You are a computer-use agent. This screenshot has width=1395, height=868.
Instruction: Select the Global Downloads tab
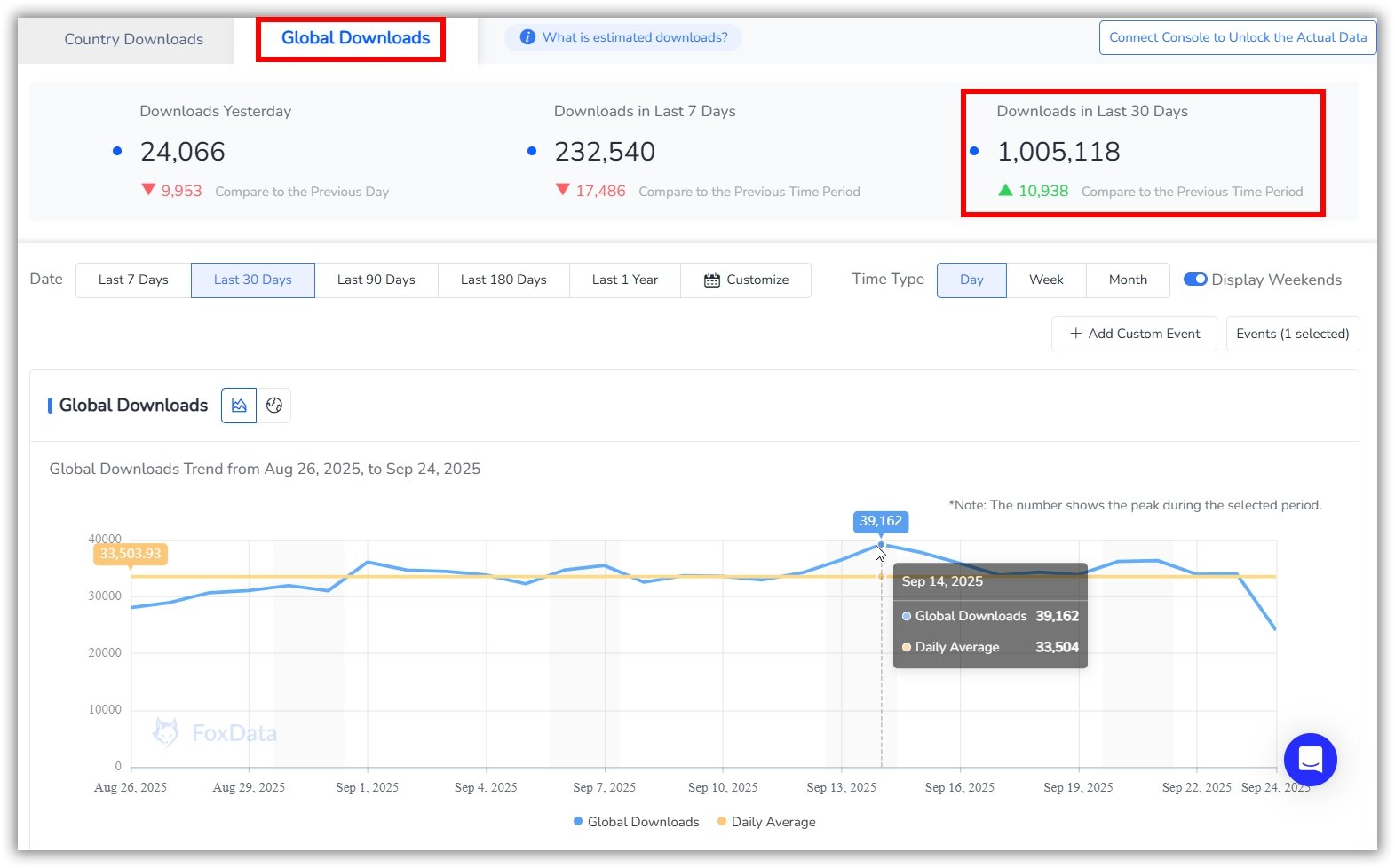(355, 38)
